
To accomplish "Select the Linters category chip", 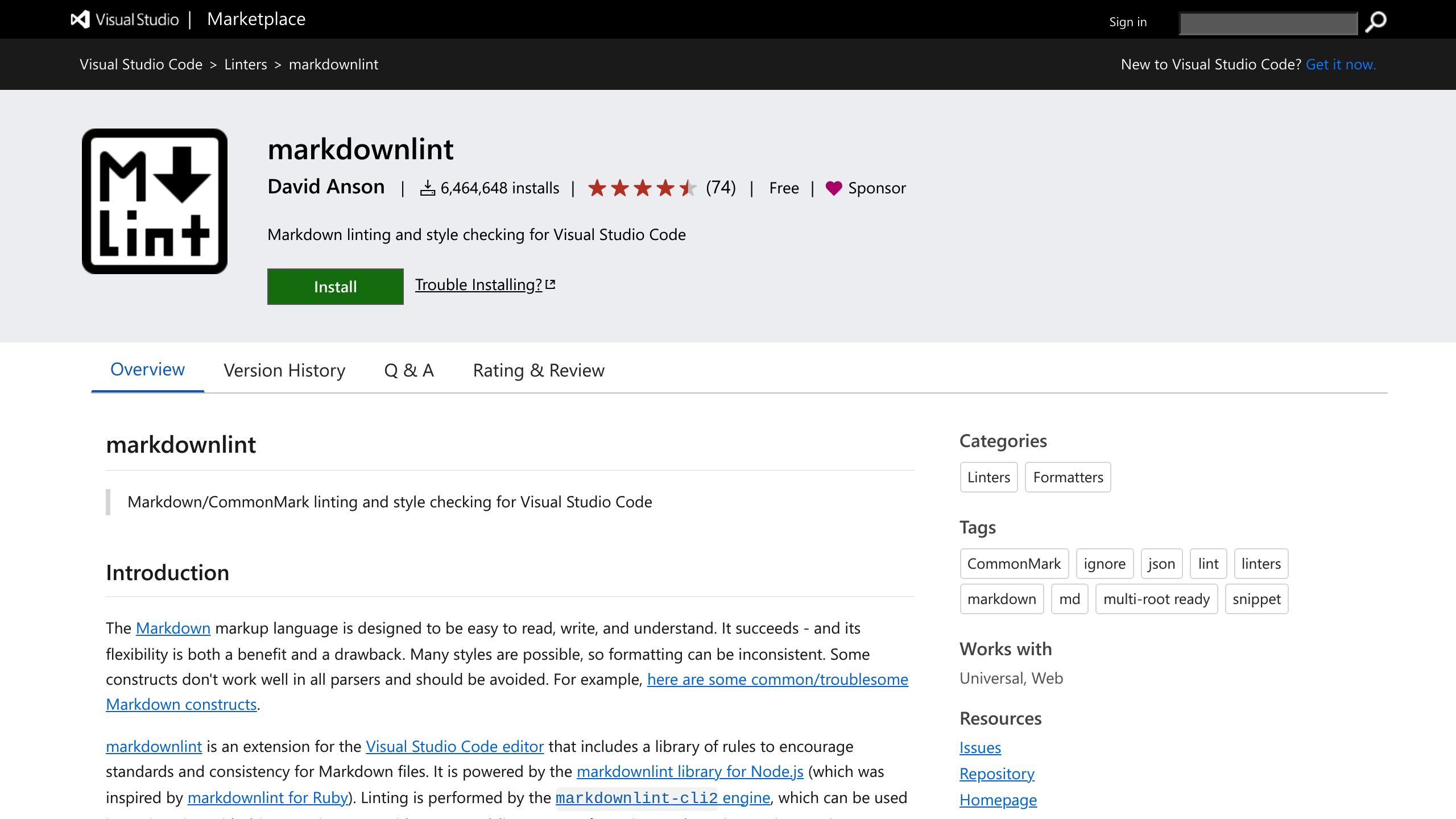I will click(988, 477).
